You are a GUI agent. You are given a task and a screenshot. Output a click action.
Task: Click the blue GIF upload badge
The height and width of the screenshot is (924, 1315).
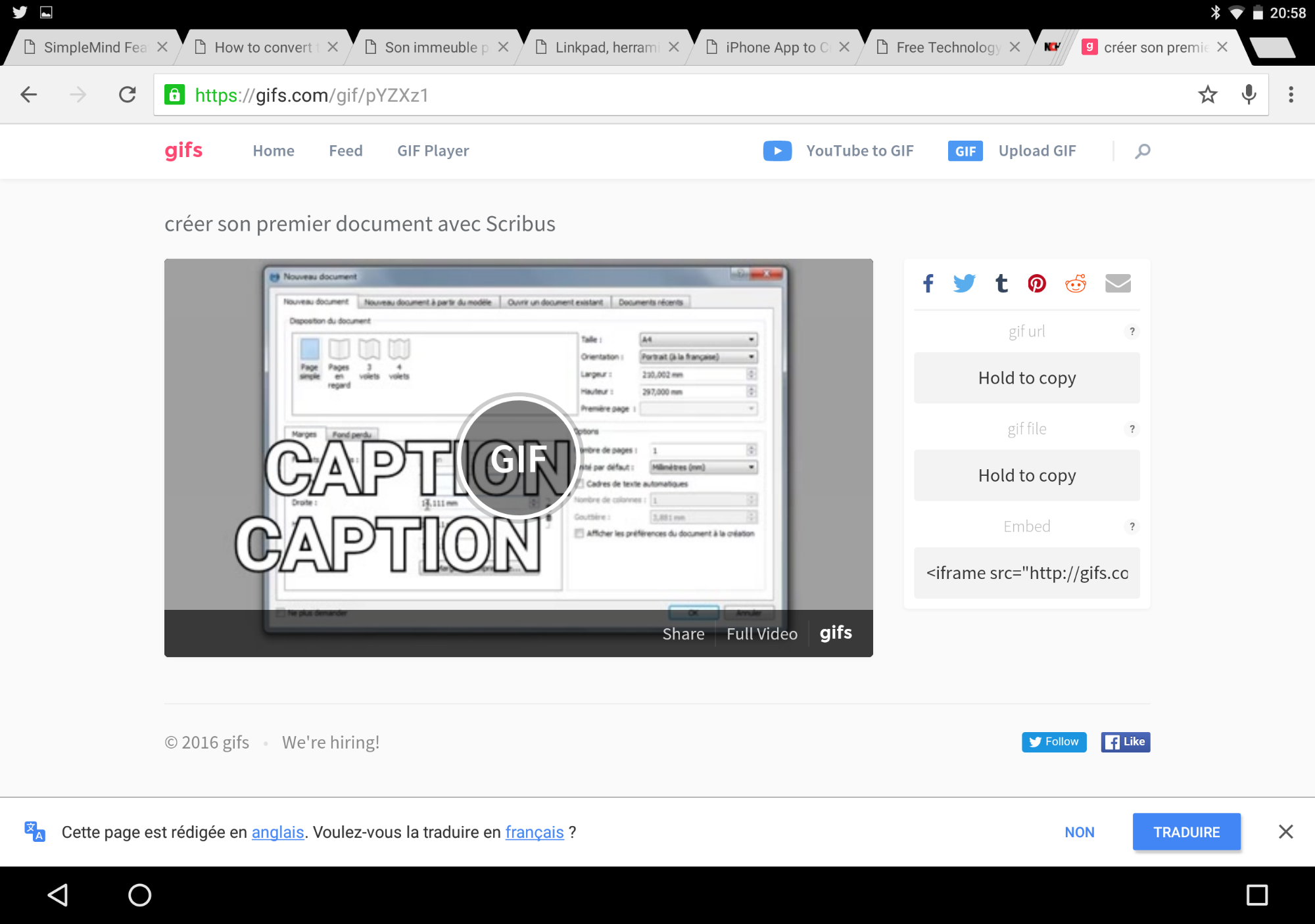click(965, 151)
